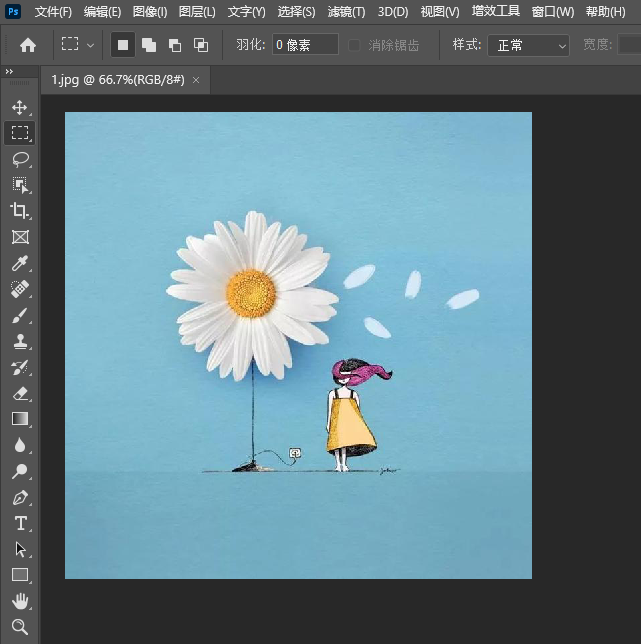Screen dimensions: 641x644
Task: Open the 滤镜(T) menu
Action: pyautogui.click(x=346, y=12)
